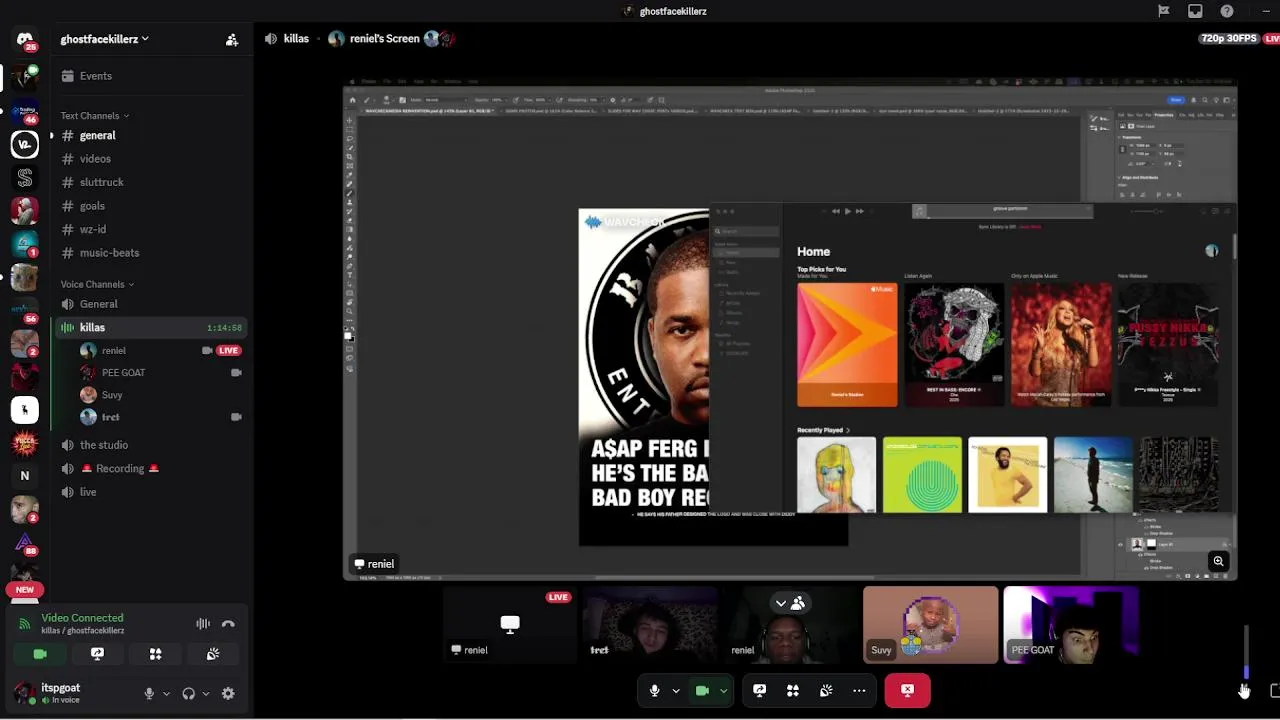Open the Help icon in title bar
The image size is (1280, 720).
(1227, 11)
